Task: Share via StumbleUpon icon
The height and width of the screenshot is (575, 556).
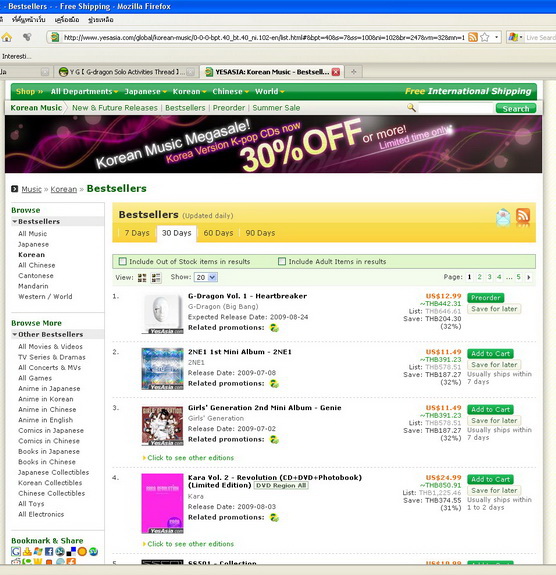Action: (93, 551)
